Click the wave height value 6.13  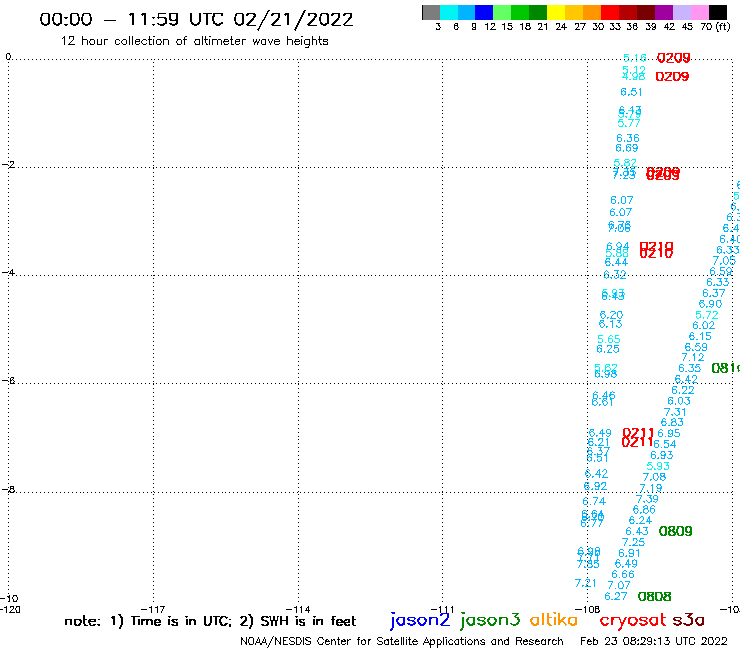click(610, 324)
